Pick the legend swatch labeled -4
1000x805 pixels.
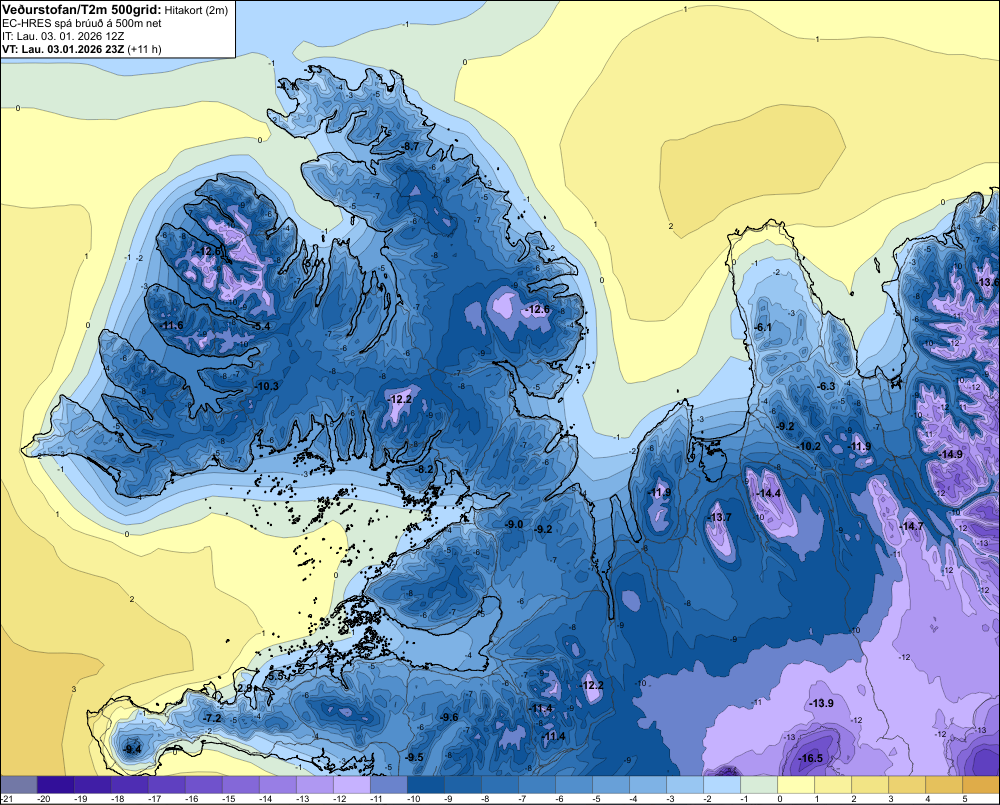point(647,784)
